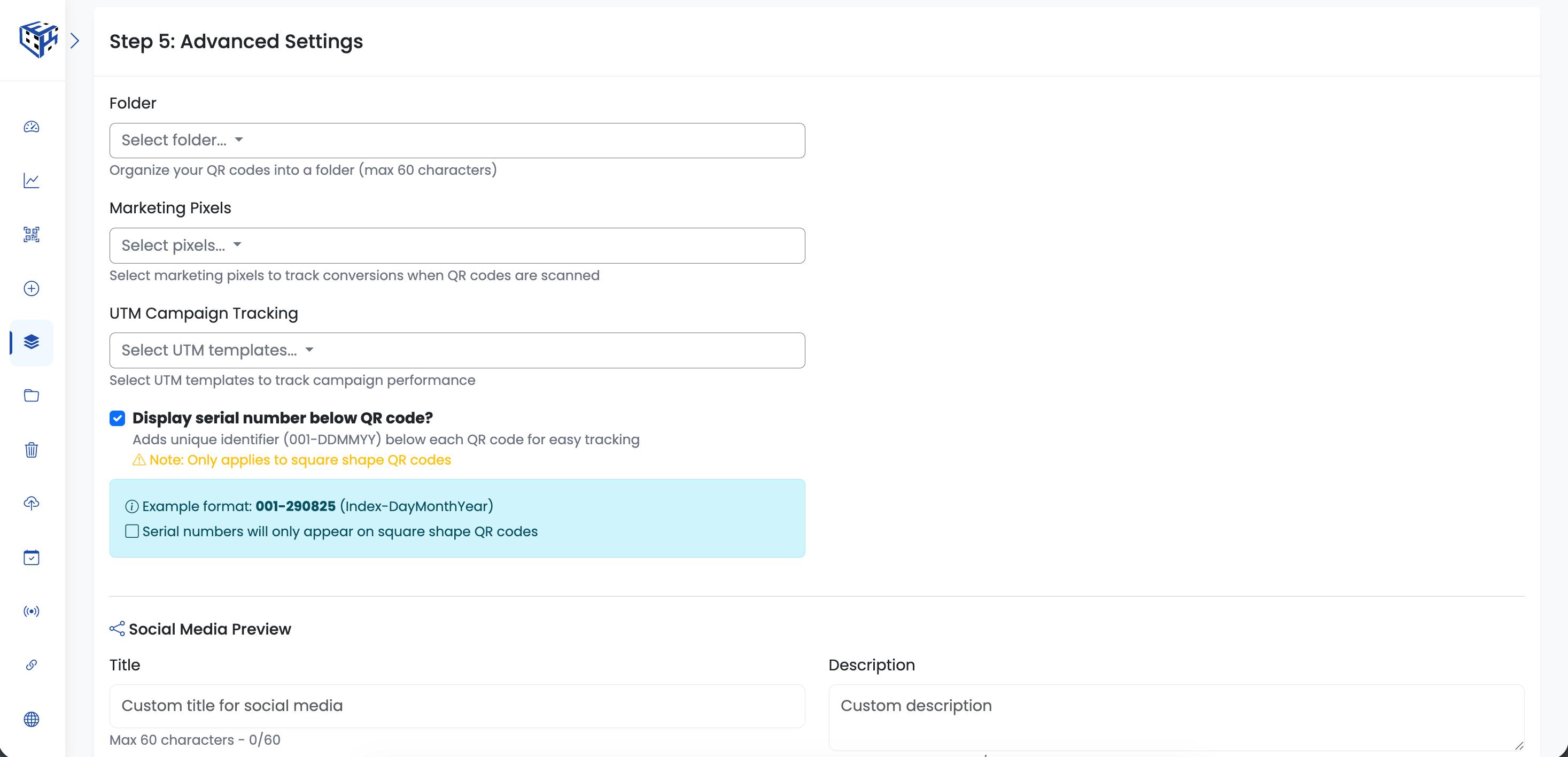This screenshot has height=757, width=1568.
Task: Expand the sidebar with the chevron arrow
Action: 75,40
